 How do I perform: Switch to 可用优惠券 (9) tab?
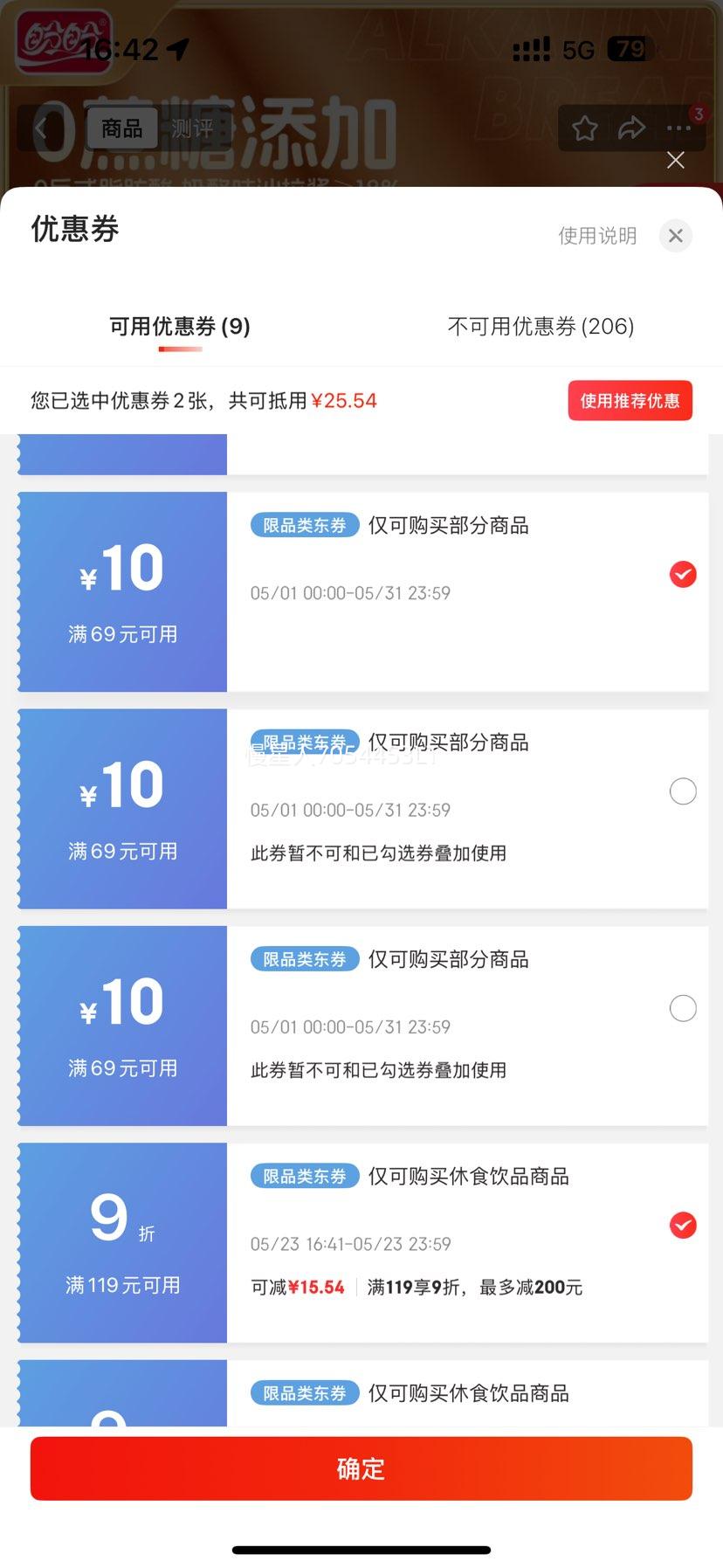[x=180, y=327]
